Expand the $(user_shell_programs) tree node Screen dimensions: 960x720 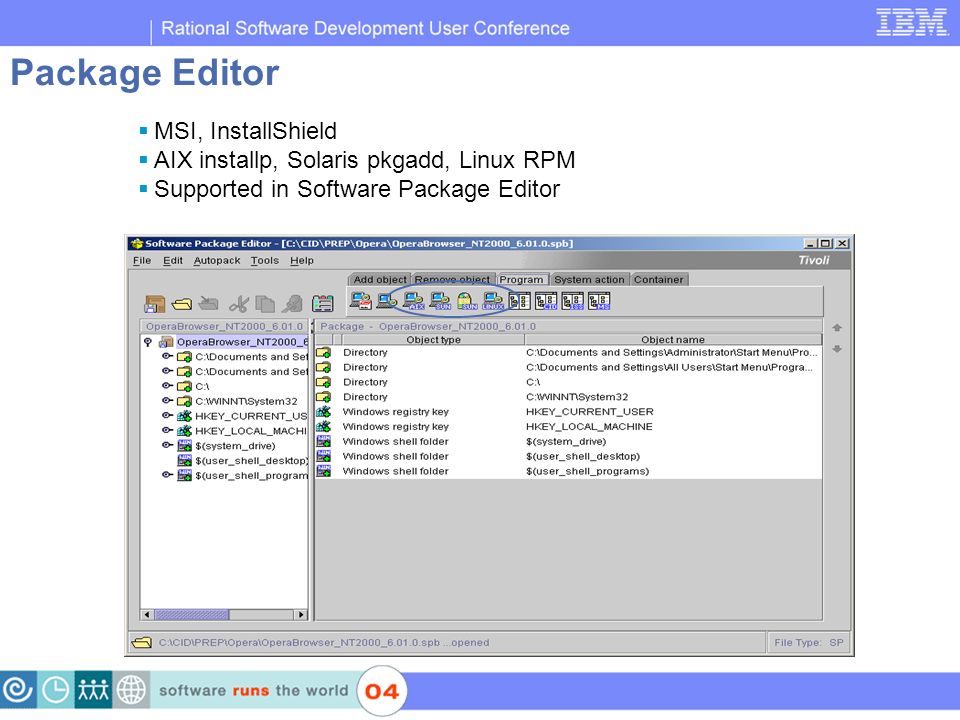point(167,474)
